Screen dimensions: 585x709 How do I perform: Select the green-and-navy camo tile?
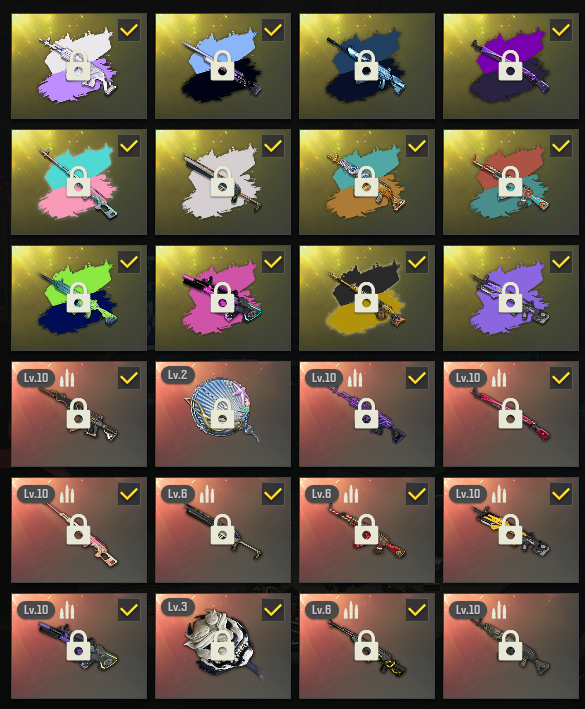79,298
